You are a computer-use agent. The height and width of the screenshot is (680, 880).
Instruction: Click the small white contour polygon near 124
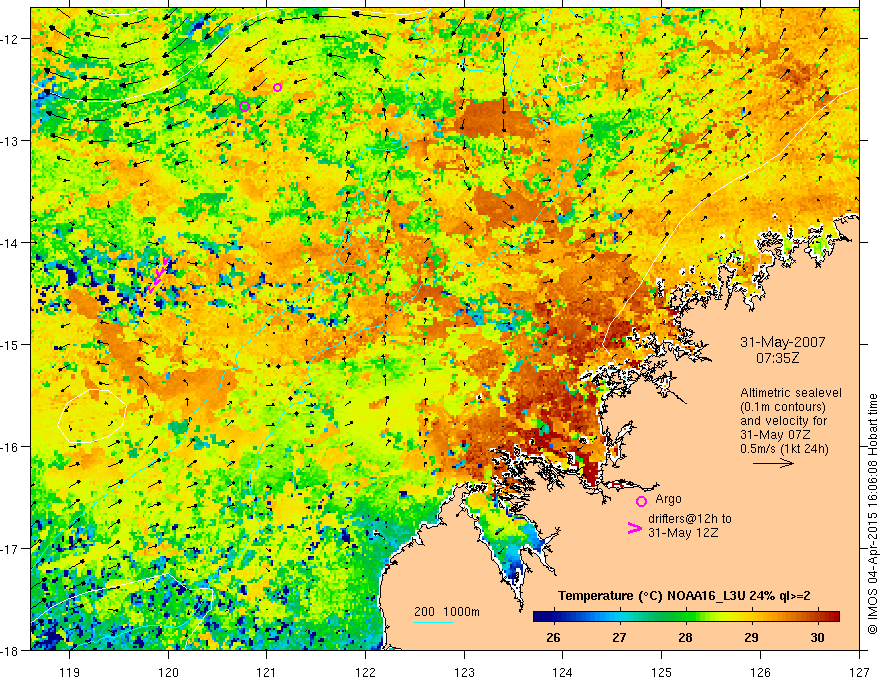pyautogui.click(x=570, y=71)
